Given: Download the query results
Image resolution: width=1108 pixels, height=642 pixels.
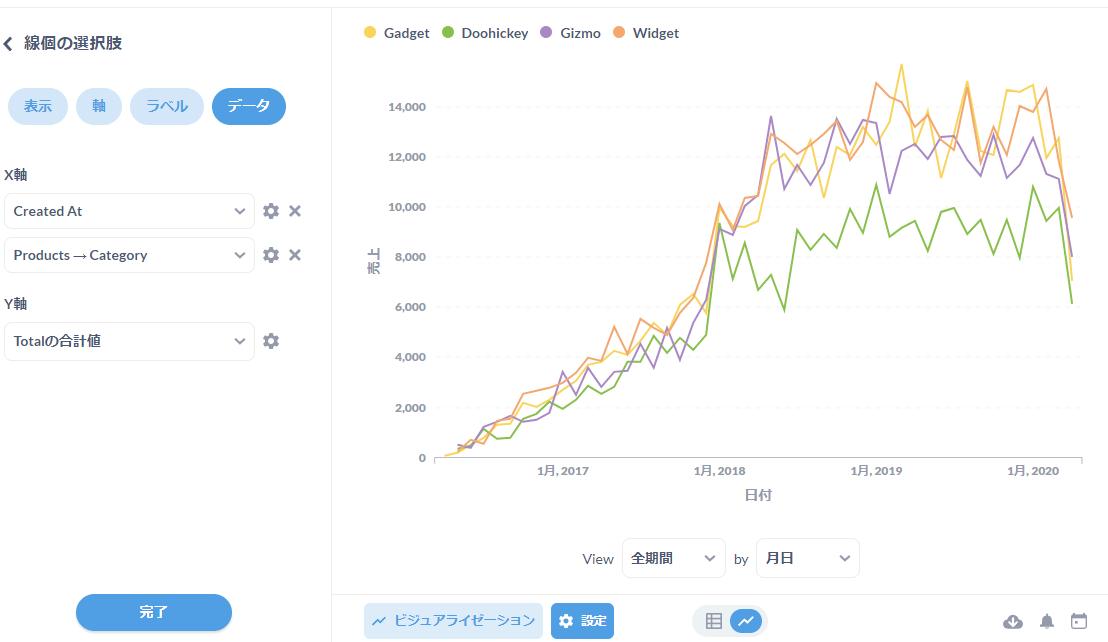Looking at the screenshot, I should click(1013, 621).
